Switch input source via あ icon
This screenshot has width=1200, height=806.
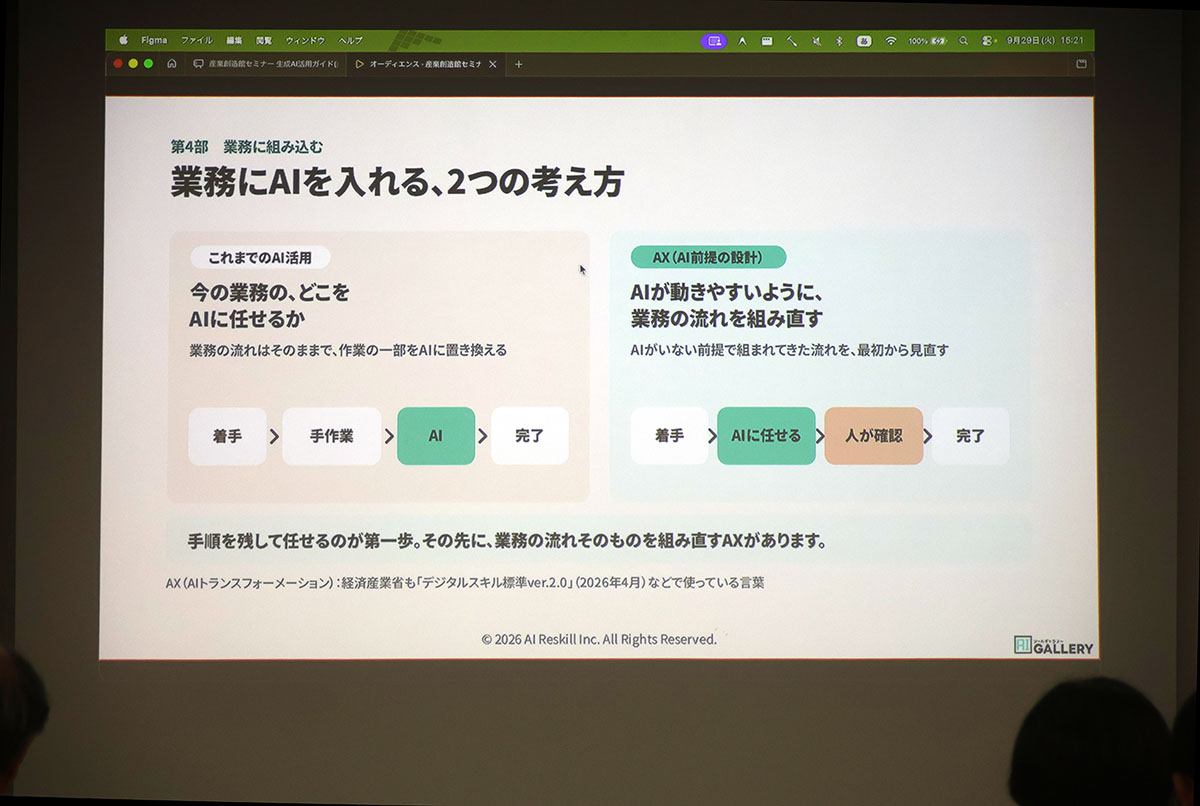coord(864,41)
